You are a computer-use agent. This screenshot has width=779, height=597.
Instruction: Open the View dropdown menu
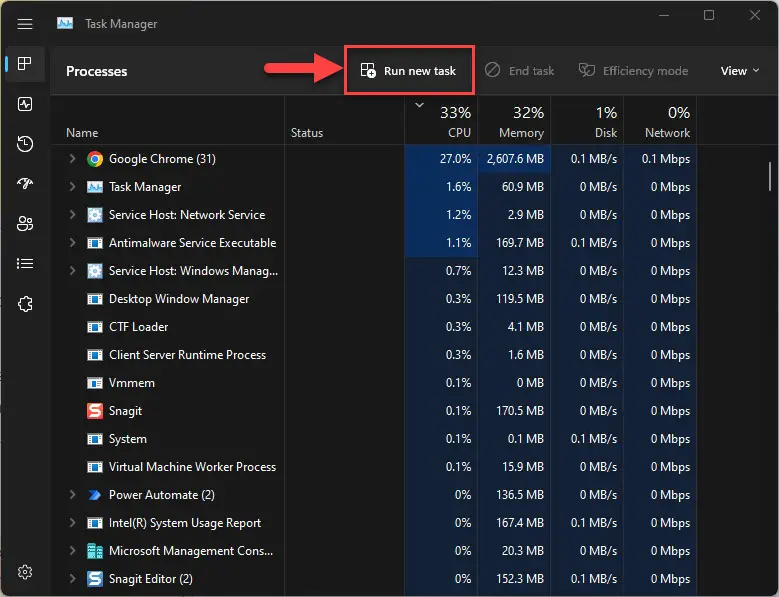(740, 71)
